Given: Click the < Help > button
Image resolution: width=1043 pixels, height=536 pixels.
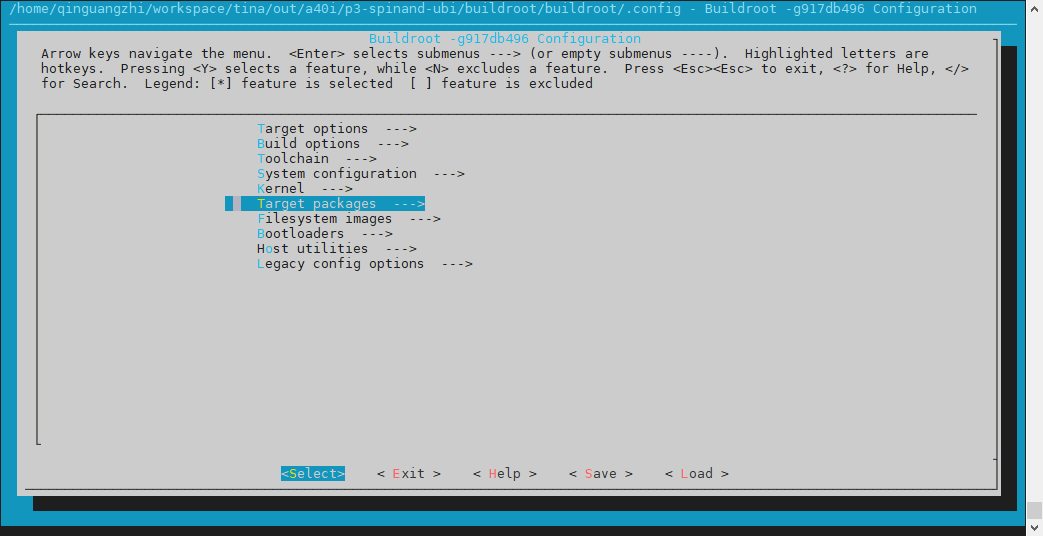Looking at the screenshot, I should click(505, 473).
